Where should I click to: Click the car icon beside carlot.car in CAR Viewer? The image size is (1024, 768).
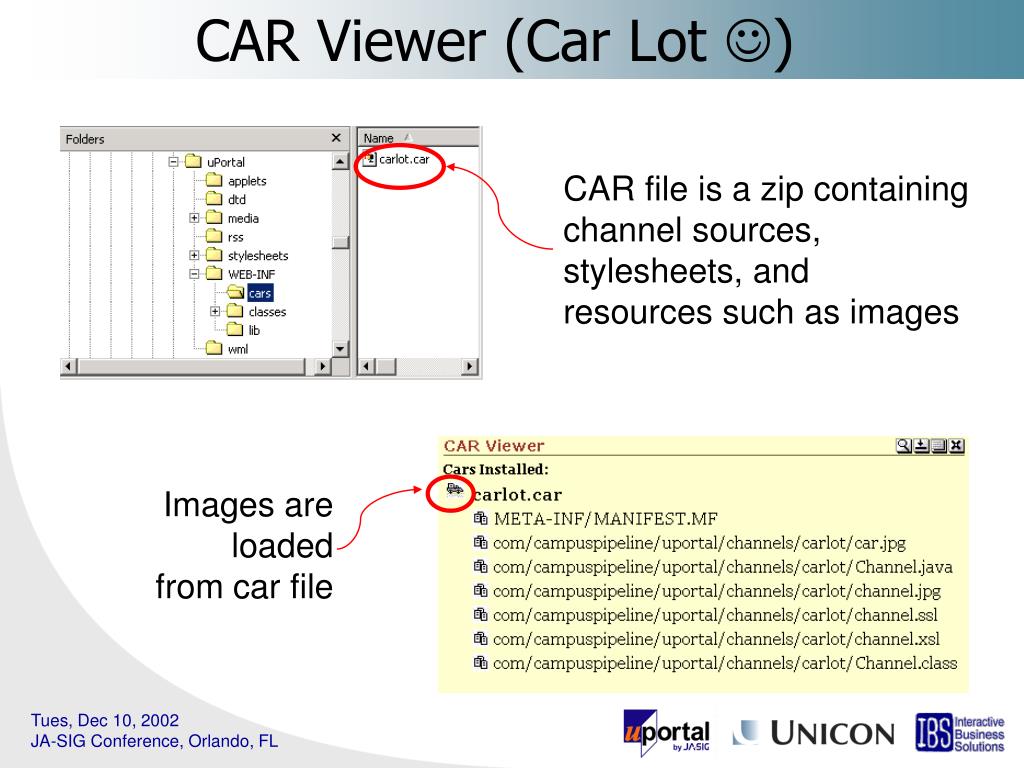click(455, 489)
